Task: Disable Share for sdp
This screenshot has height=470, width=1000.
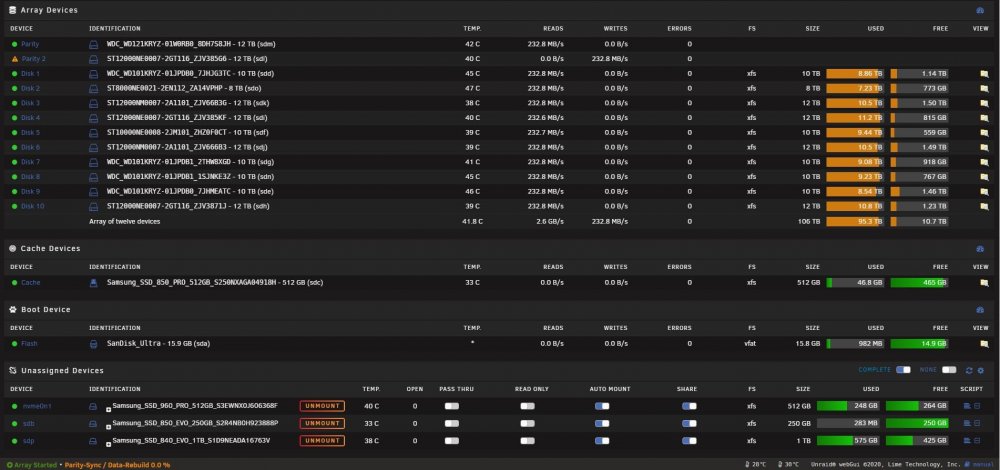Action: (689, 441)
